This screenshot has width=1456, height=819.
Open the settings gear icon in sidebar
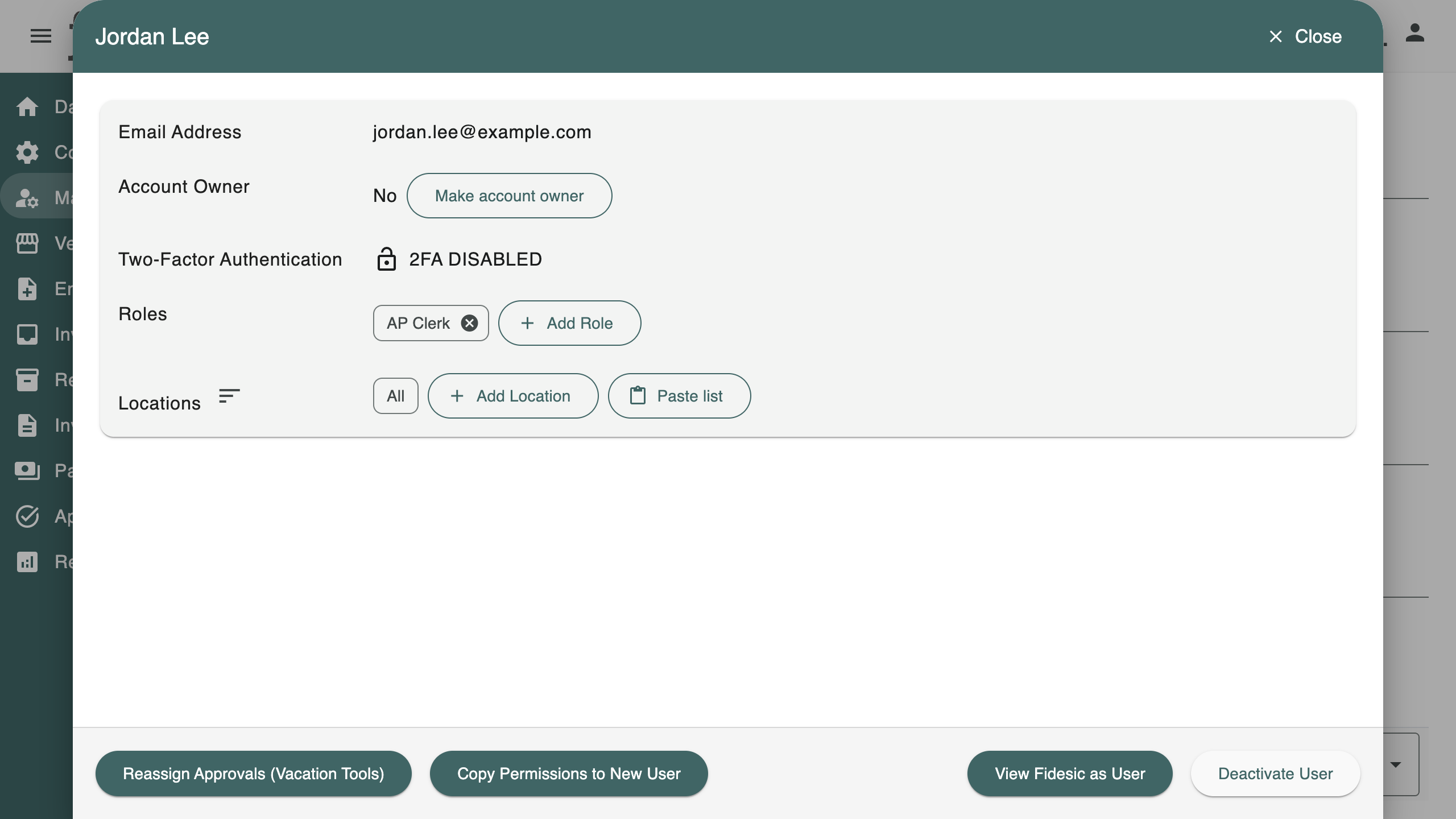pyautogui.click(x=27, y=152)
